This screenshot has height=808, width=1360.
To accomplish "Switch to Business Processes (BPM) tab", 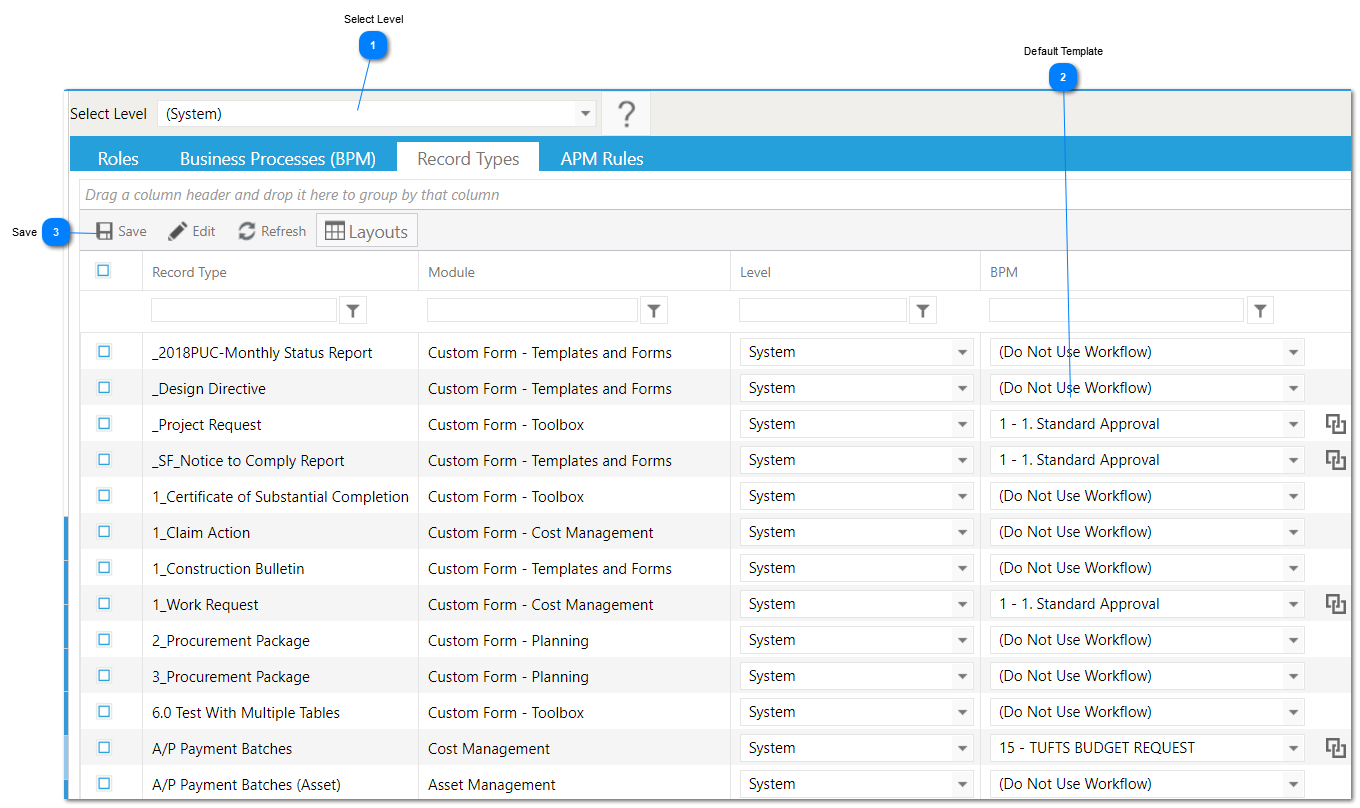I will pos(278,158).
